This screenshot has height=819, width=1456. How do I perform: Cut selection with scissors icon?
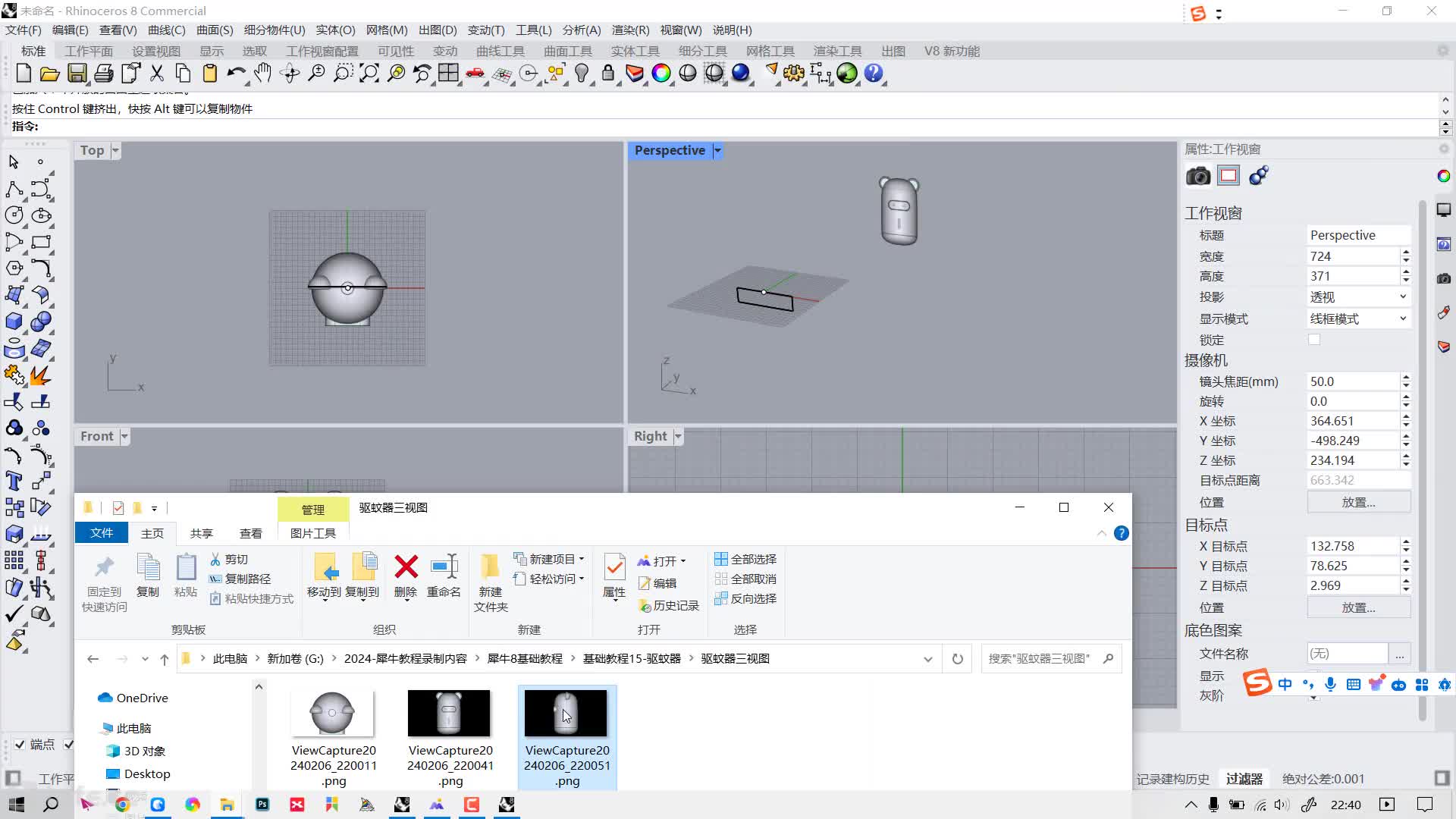pyautogui.click(x=157, y=73)
